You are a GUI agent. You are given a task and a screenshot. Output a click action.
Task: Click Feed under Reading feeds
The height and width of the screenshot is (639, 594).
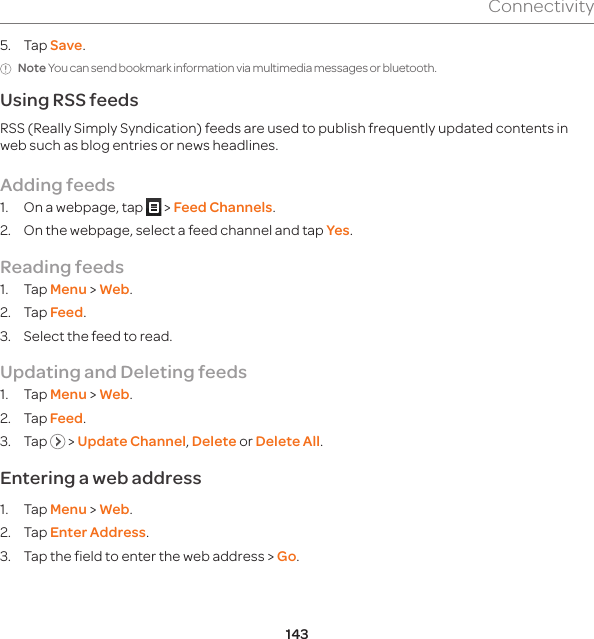click(x=66, y=313)
